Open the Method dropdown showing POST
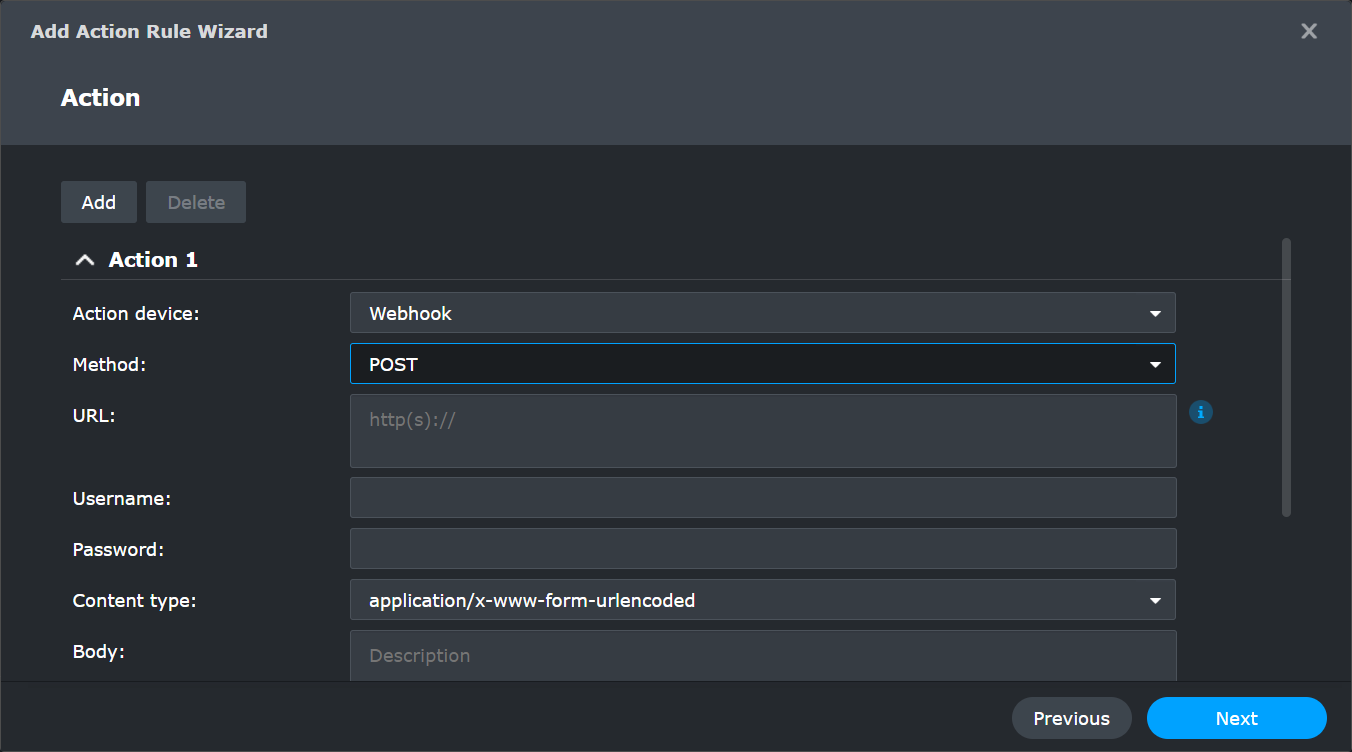This screenshot has width=1352, height=752. 1155,363
